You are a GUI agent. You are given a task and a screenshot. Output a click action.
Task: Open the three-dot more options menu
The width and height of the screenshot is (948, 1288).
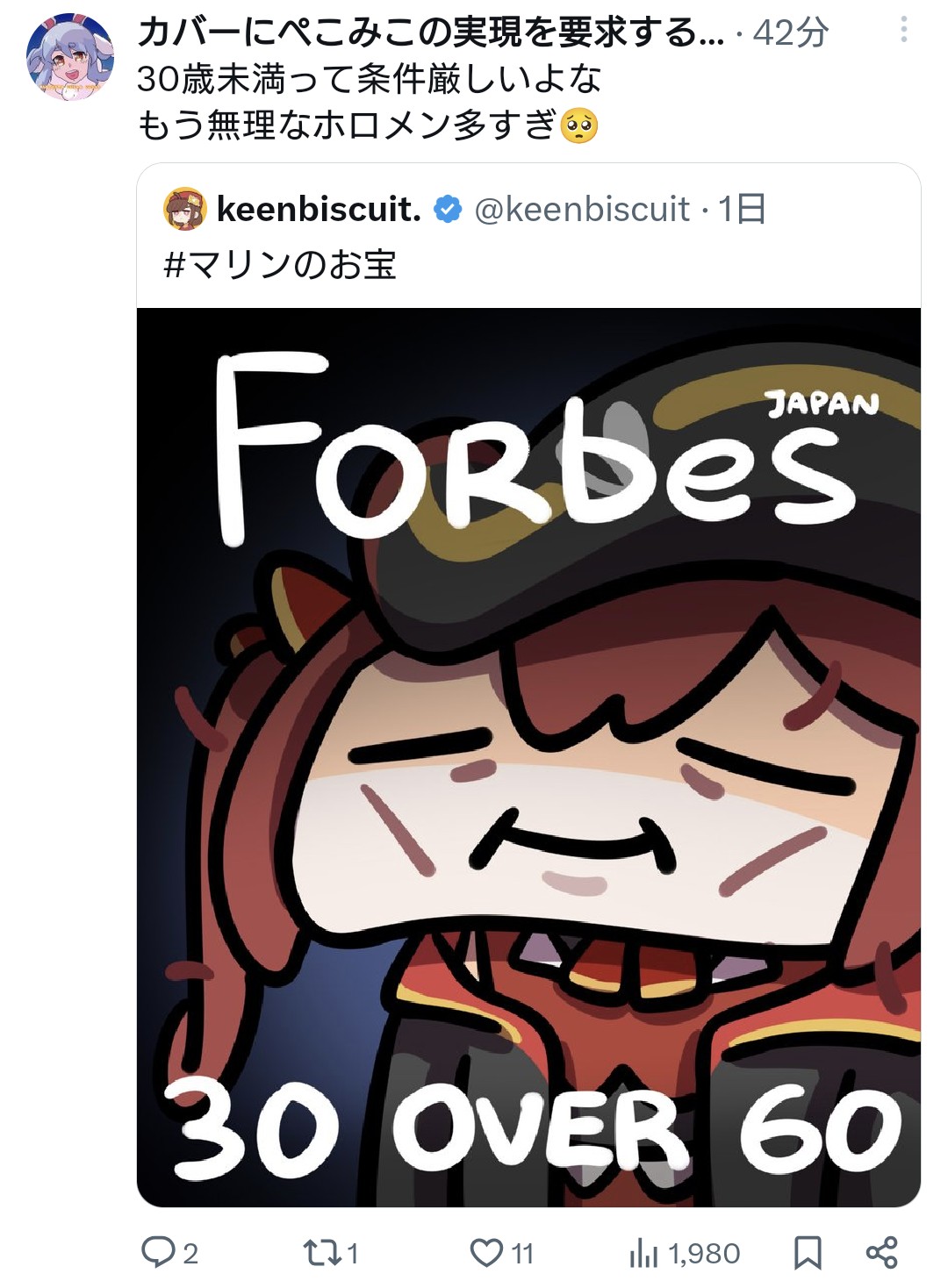(x=903, y=31)
